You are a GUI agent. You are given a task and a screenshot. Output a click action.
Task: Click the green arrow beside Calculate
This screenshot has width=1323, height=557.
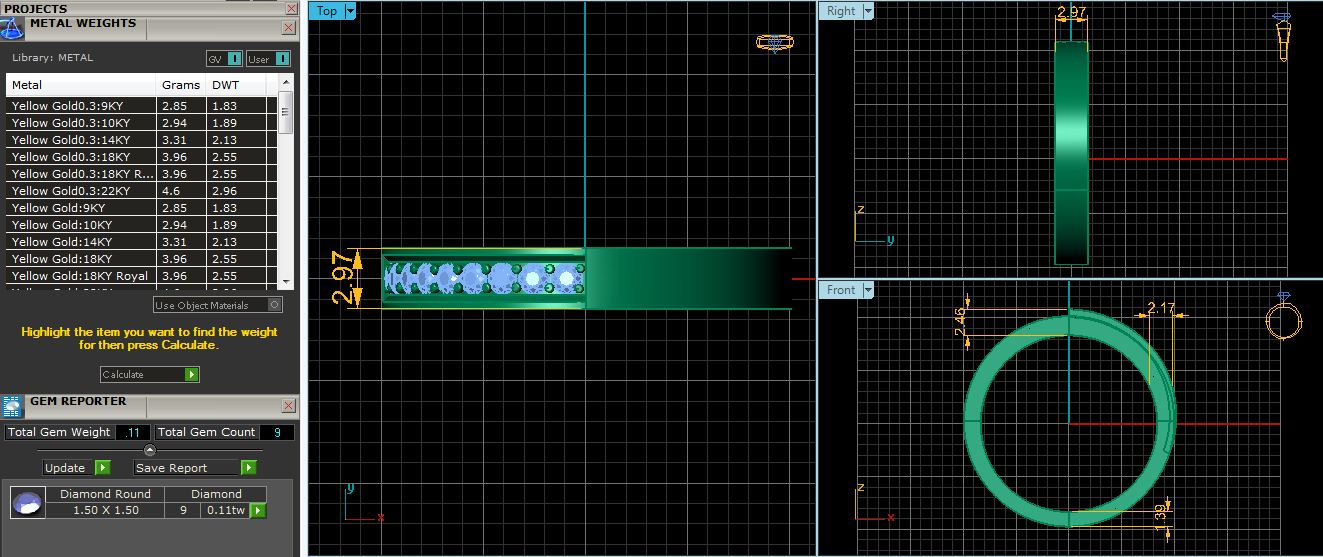pyautogui.click(x=191, y=375)
